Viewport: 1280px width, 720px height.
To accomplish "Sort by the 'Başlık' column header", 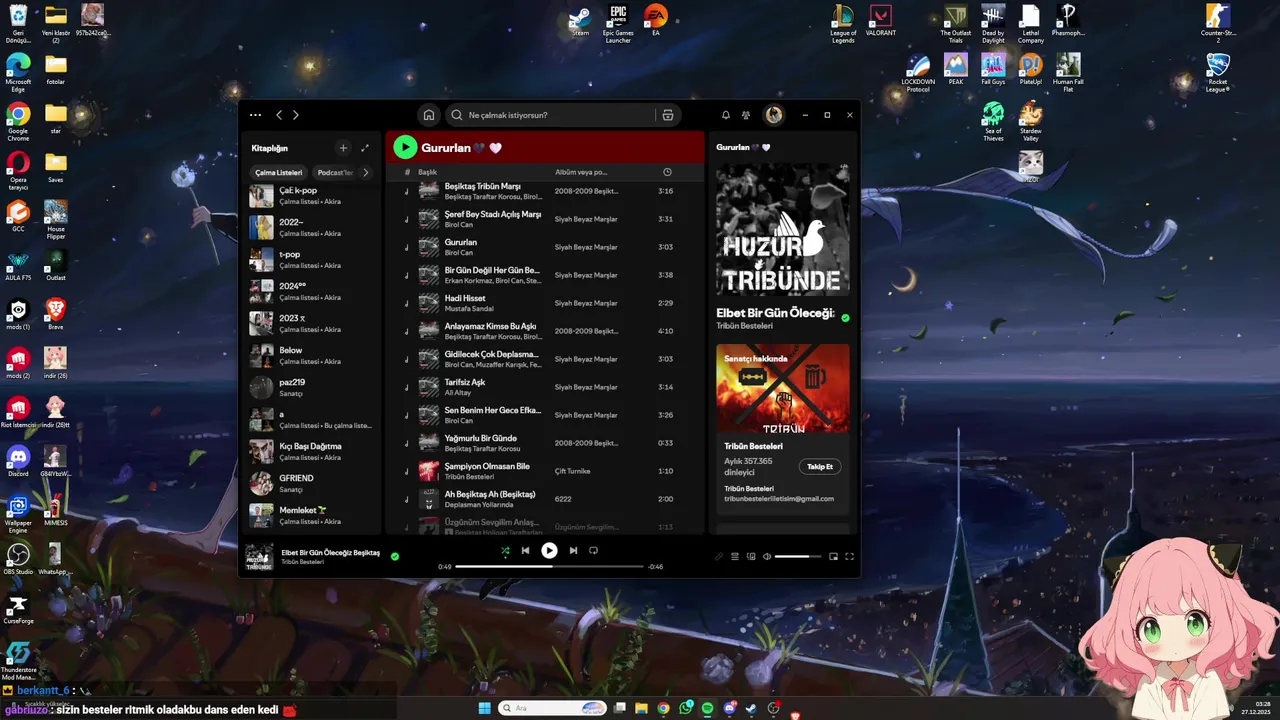I will [428, 172].
